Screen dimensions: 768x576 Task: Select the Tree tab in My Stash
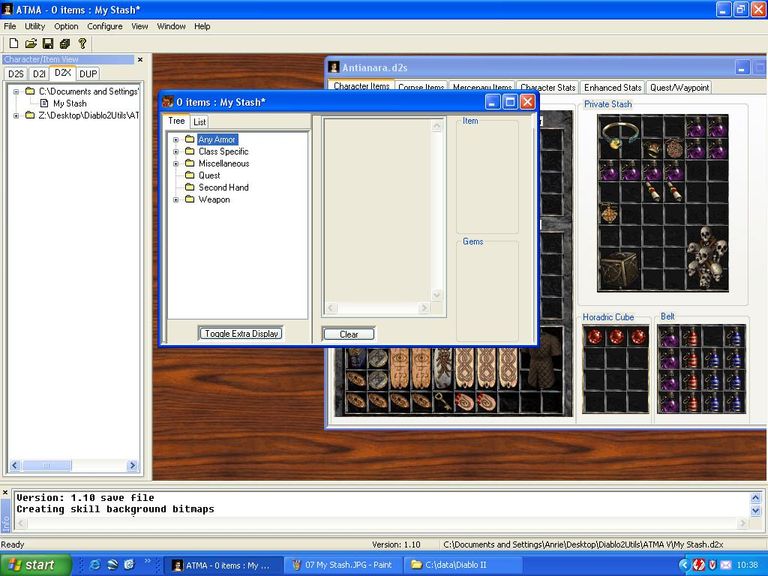176,120
